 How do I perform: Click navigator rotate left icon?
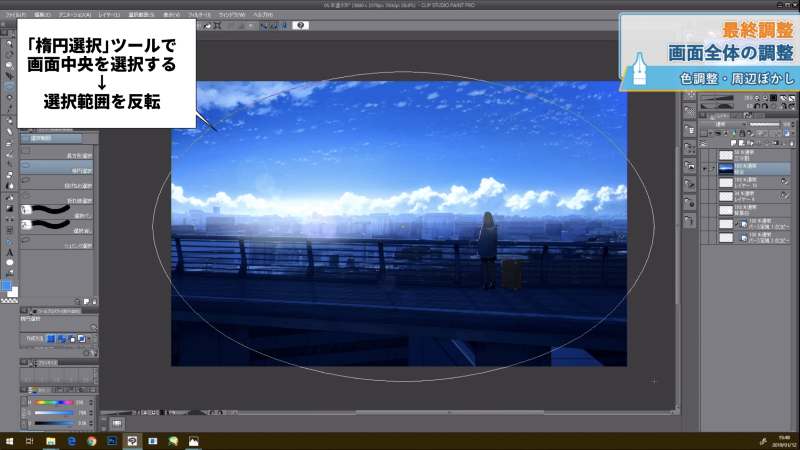pyautogui.click(x=757, y=106)
